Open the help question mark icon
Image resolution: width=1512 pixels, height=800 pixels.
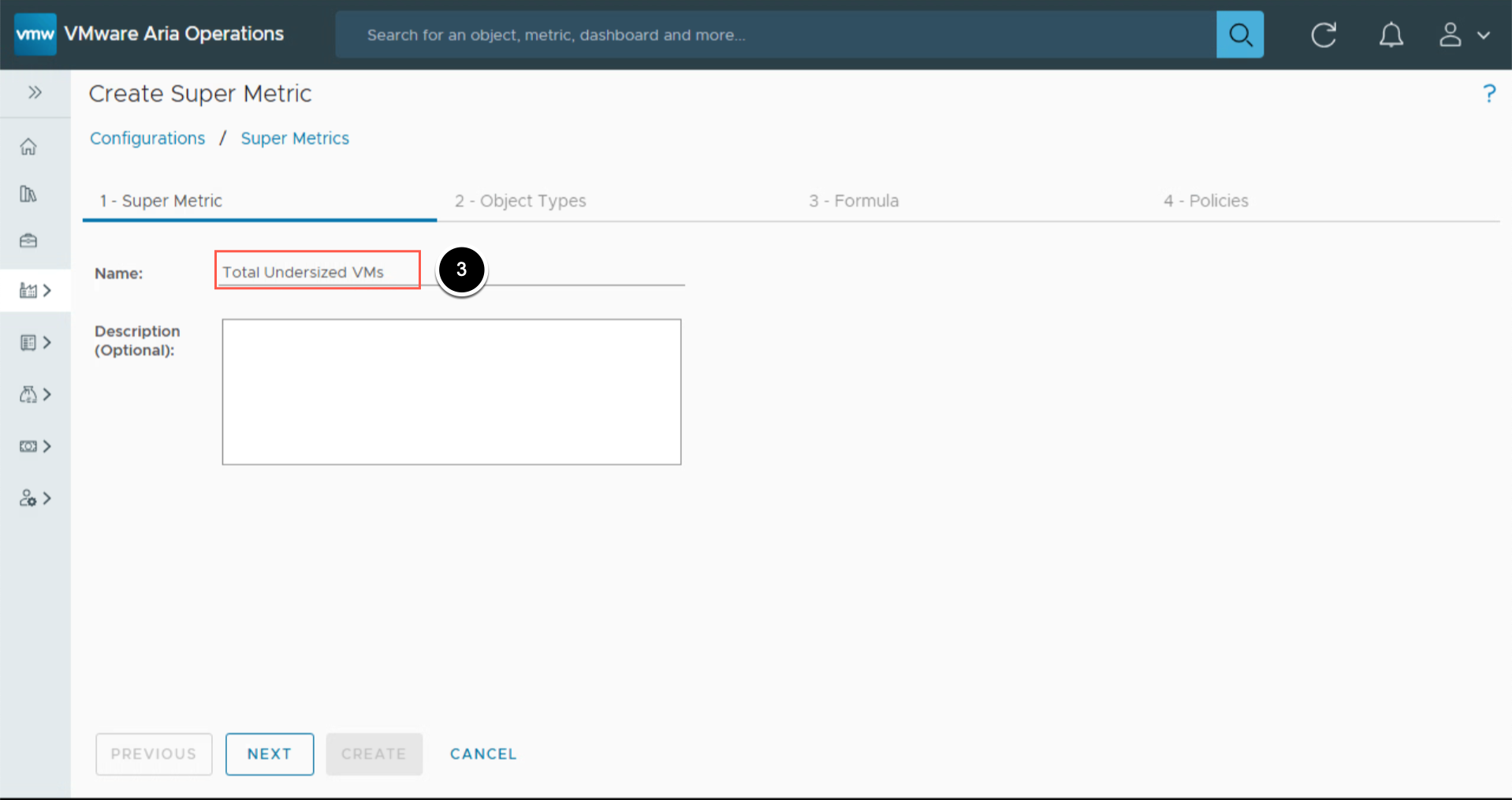click(1488, 94)
